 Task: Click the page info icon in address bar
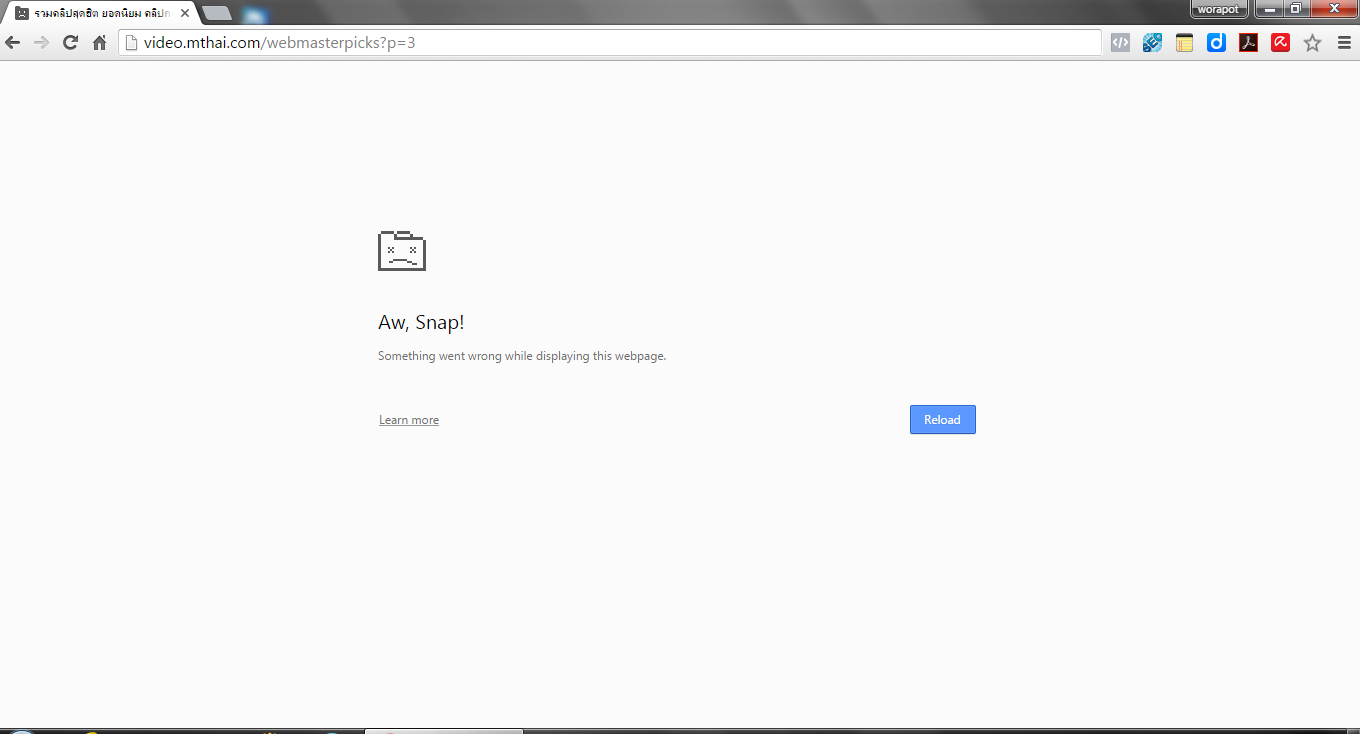pyautogui.click(x=130, y=43)
